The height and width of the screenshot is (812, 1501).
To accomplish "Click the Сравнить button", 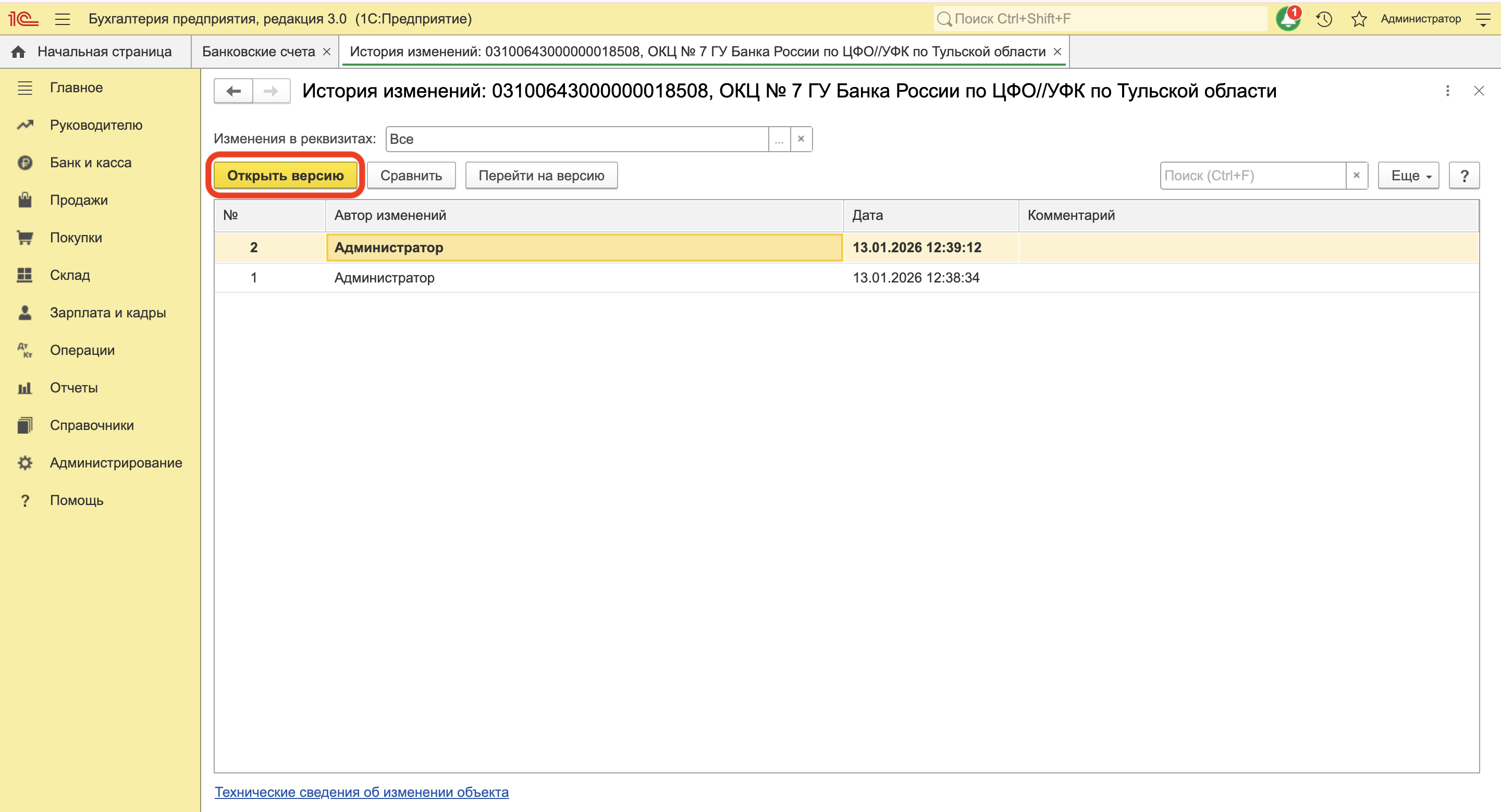I will (x=411, y=175).
